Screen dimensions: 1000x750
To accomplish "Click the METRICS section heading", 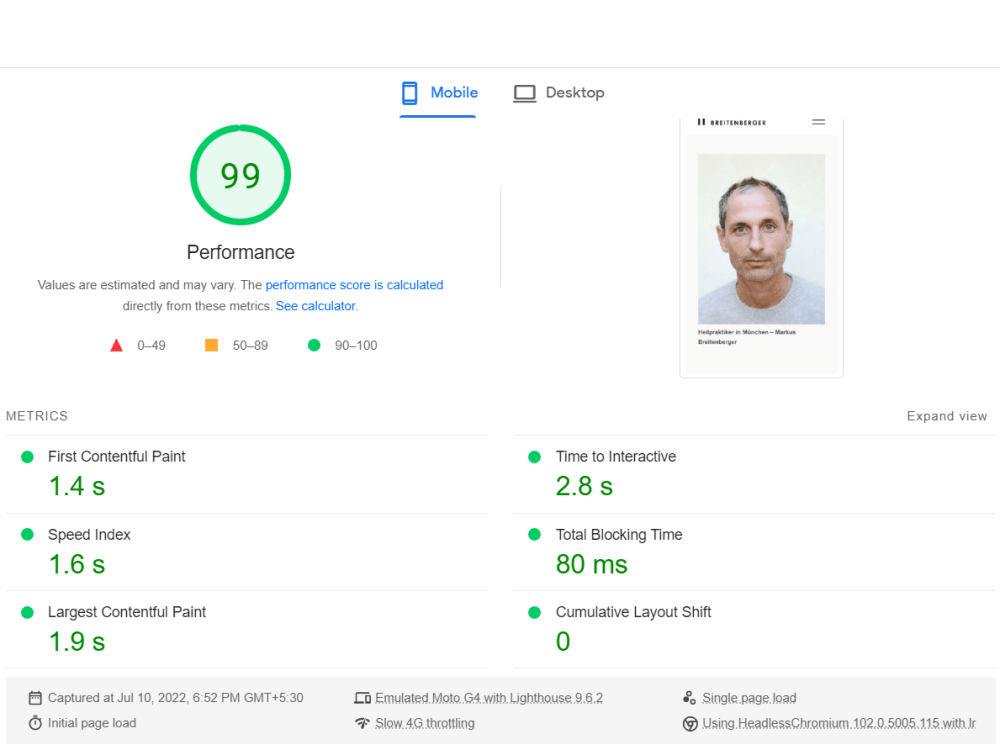I will pyautogui.click(x=37, y=416).
